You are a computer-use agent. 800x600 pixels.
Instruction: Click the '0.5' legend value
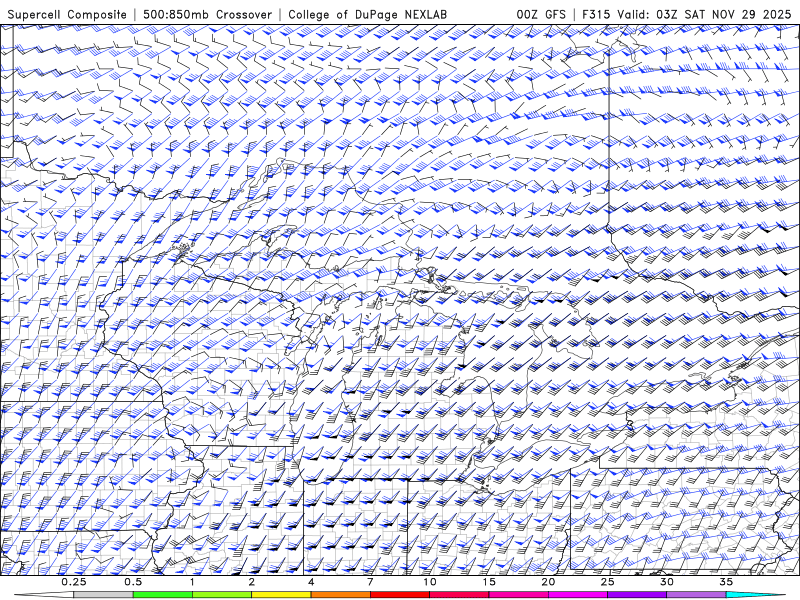click(x=133, y=582)
